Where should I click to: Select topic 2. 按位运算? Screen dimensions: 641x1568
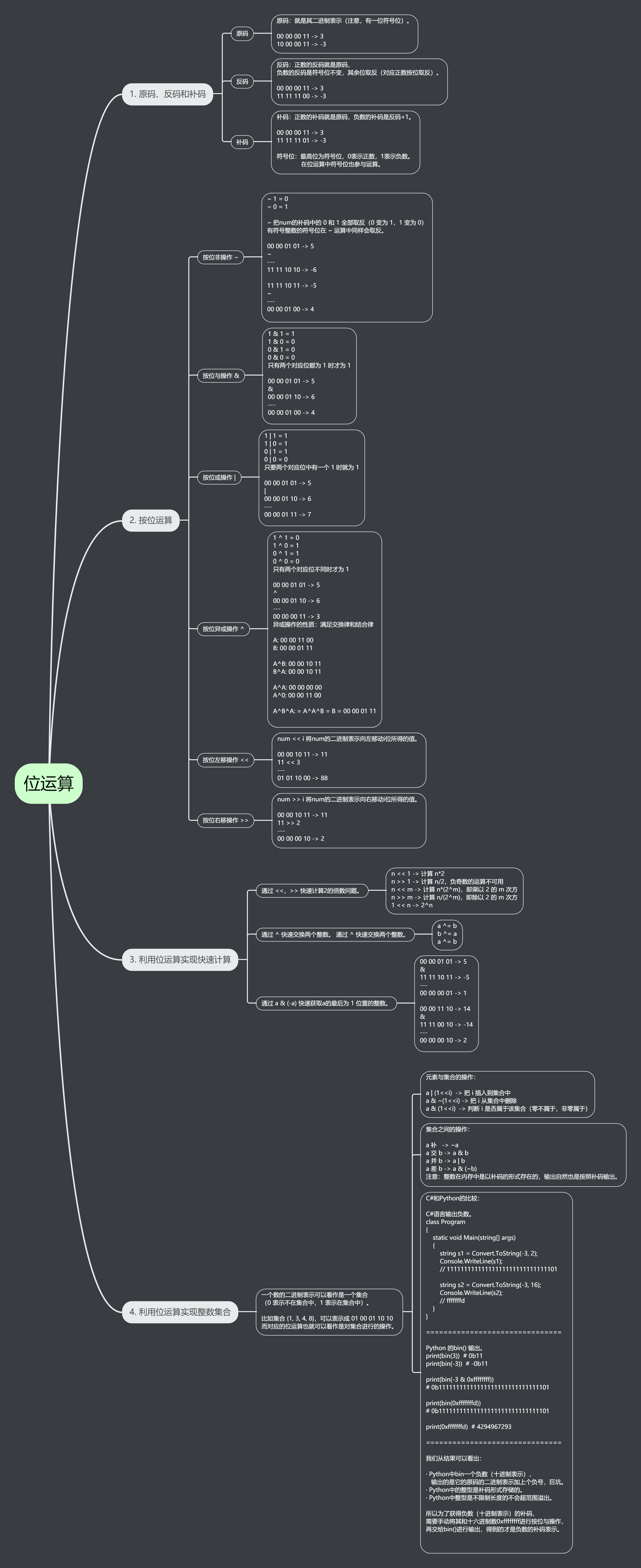151,520
